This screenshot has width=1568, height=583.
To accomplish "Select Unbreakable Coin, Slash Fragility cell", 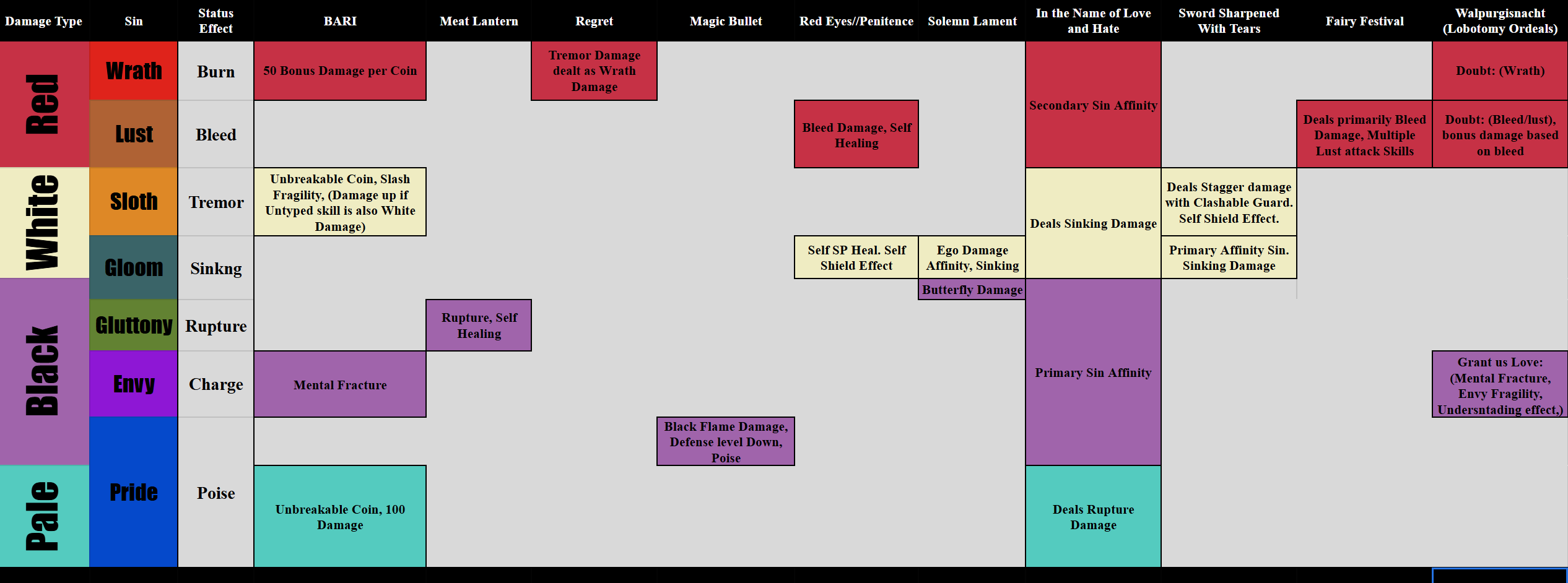I will [340, 202].
